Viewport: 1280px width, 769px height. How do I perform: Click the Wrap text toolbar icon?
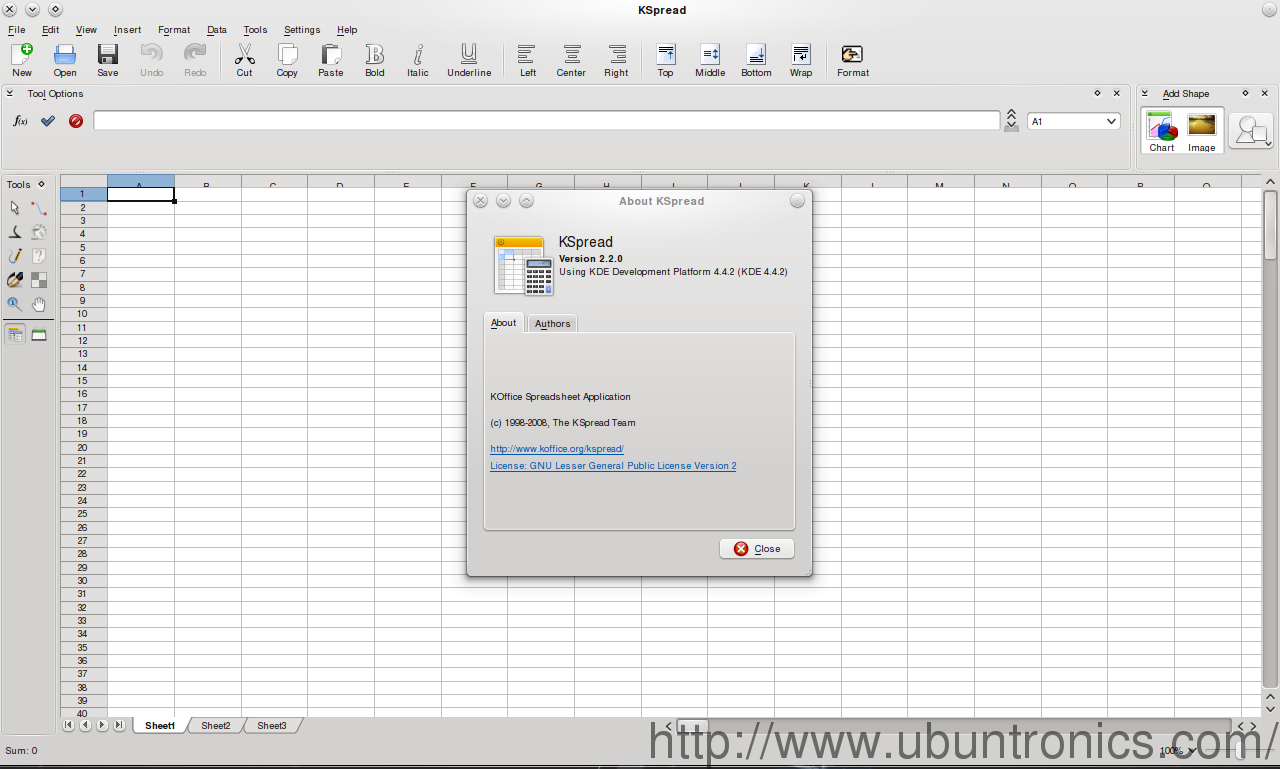click(800, 60)
